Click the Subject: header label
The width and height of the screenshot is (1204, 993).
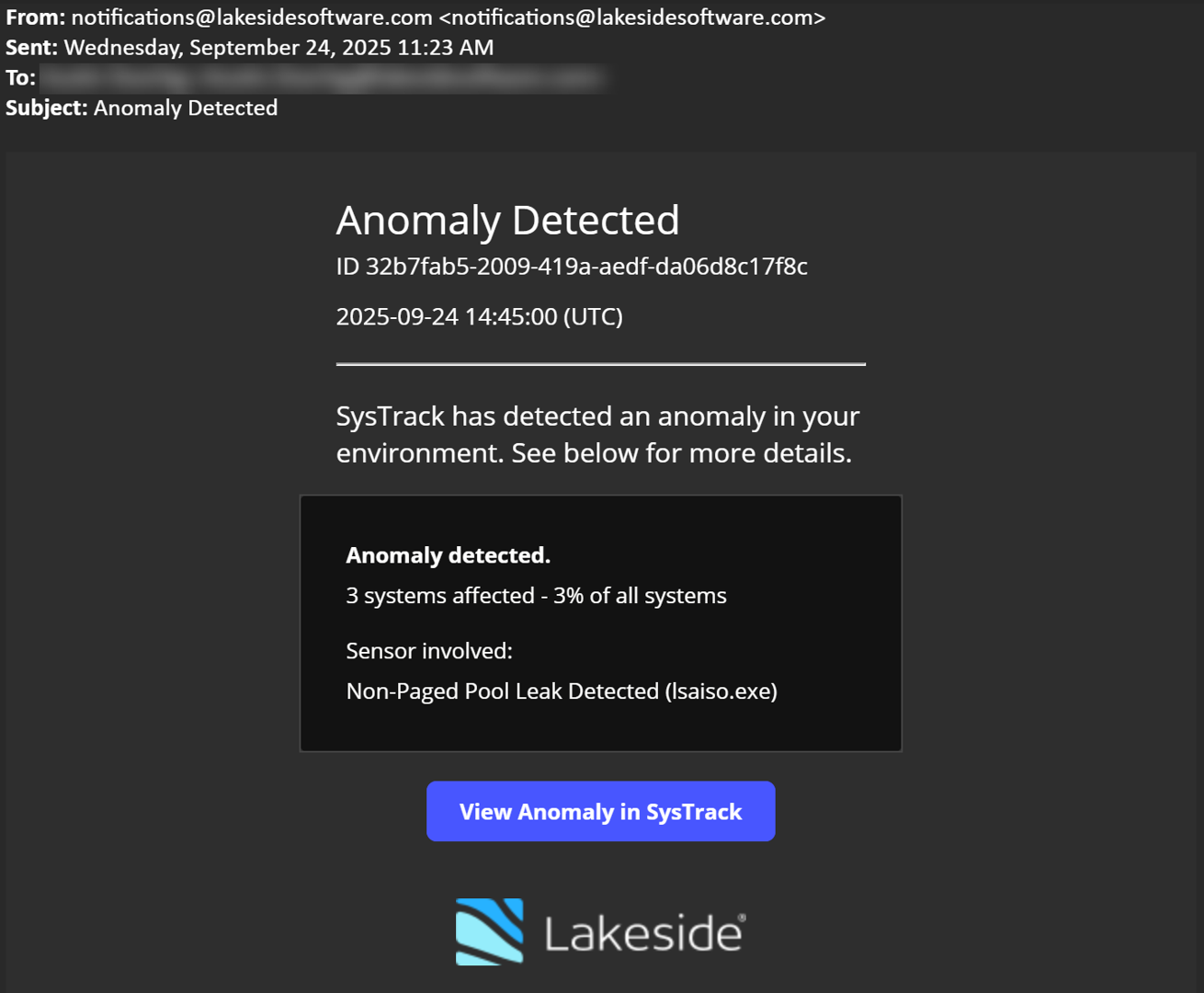point(46,108)
